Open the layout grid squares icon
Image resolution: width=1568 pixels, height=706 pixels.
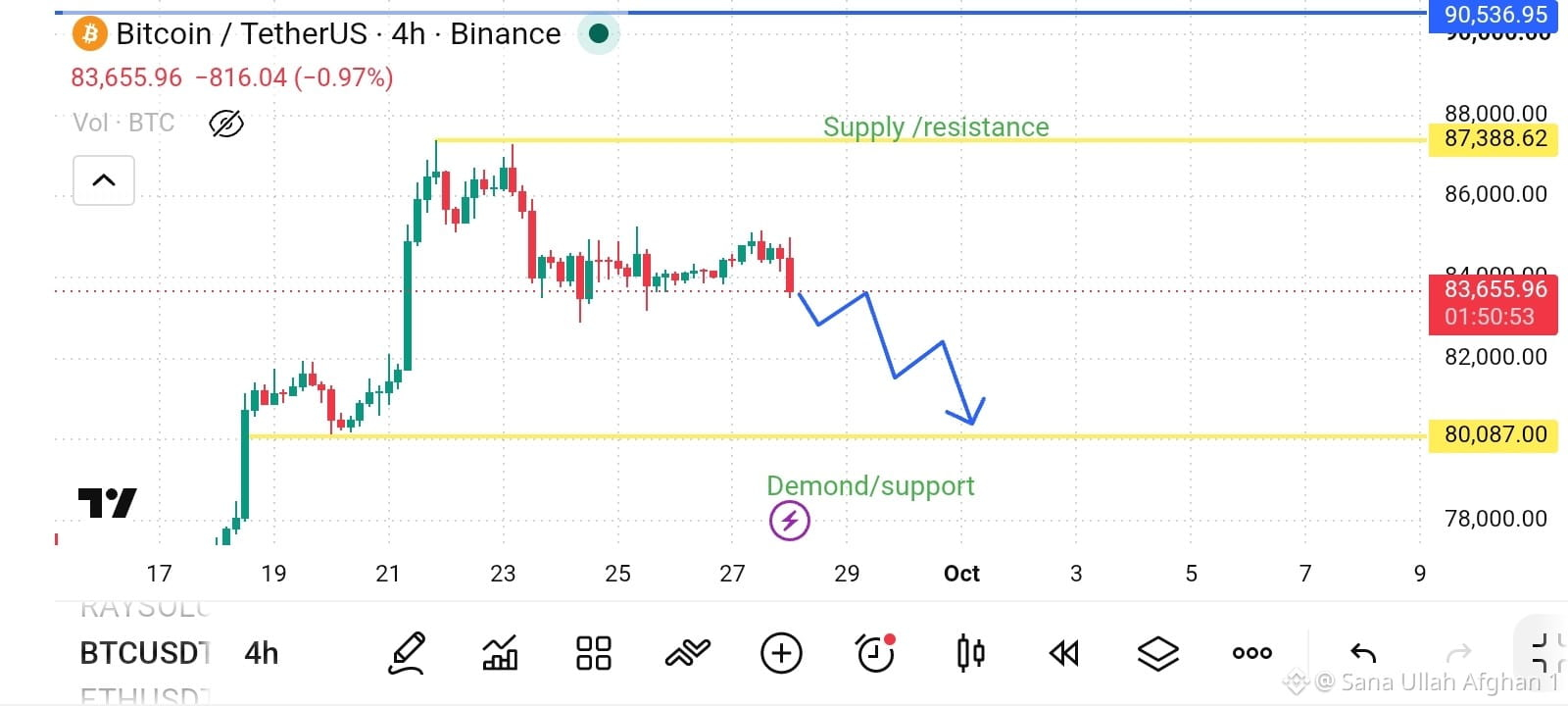point(593,653)
